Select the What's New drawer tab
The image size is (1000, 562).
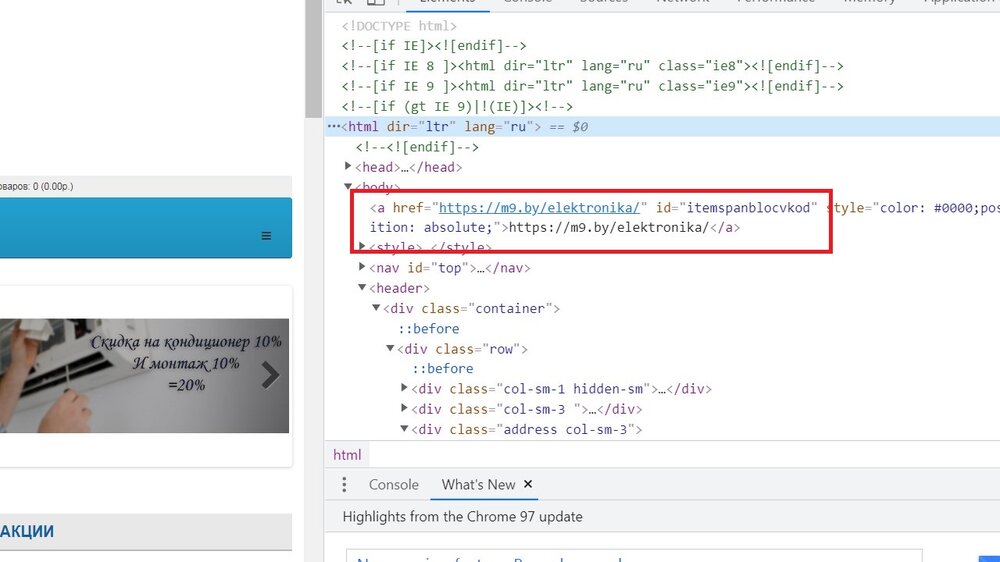478,485
